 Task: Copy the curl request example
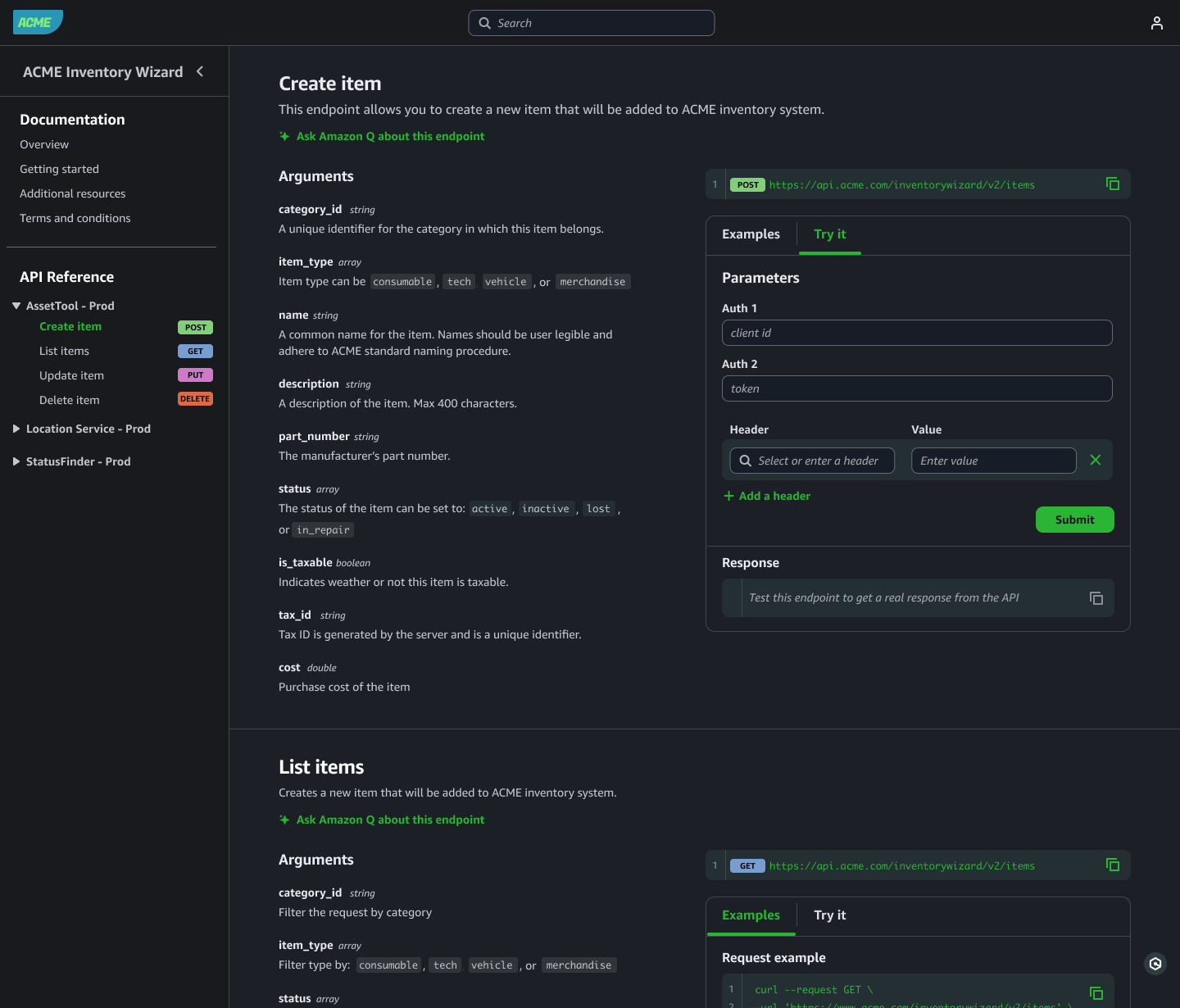tap(1096, 993)
